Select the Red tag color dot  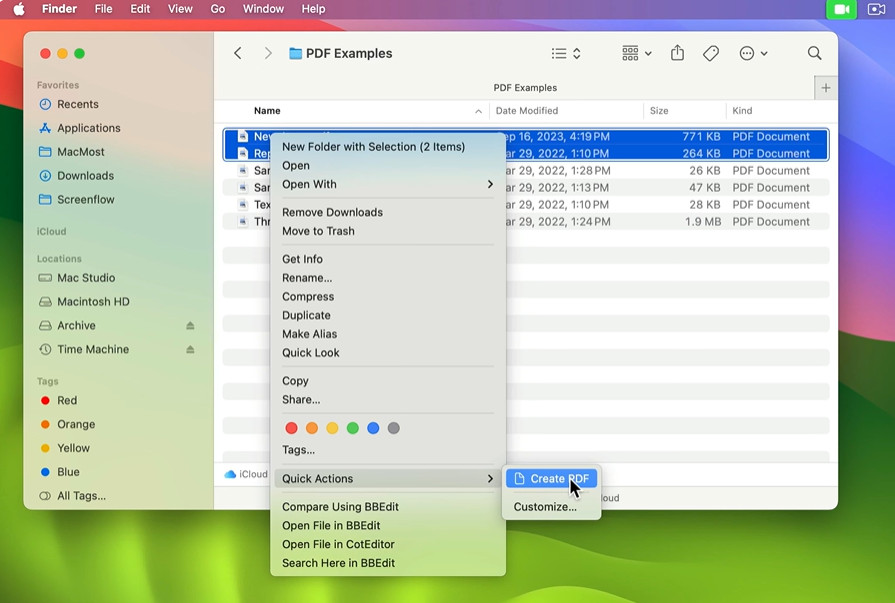coord(291,427)
